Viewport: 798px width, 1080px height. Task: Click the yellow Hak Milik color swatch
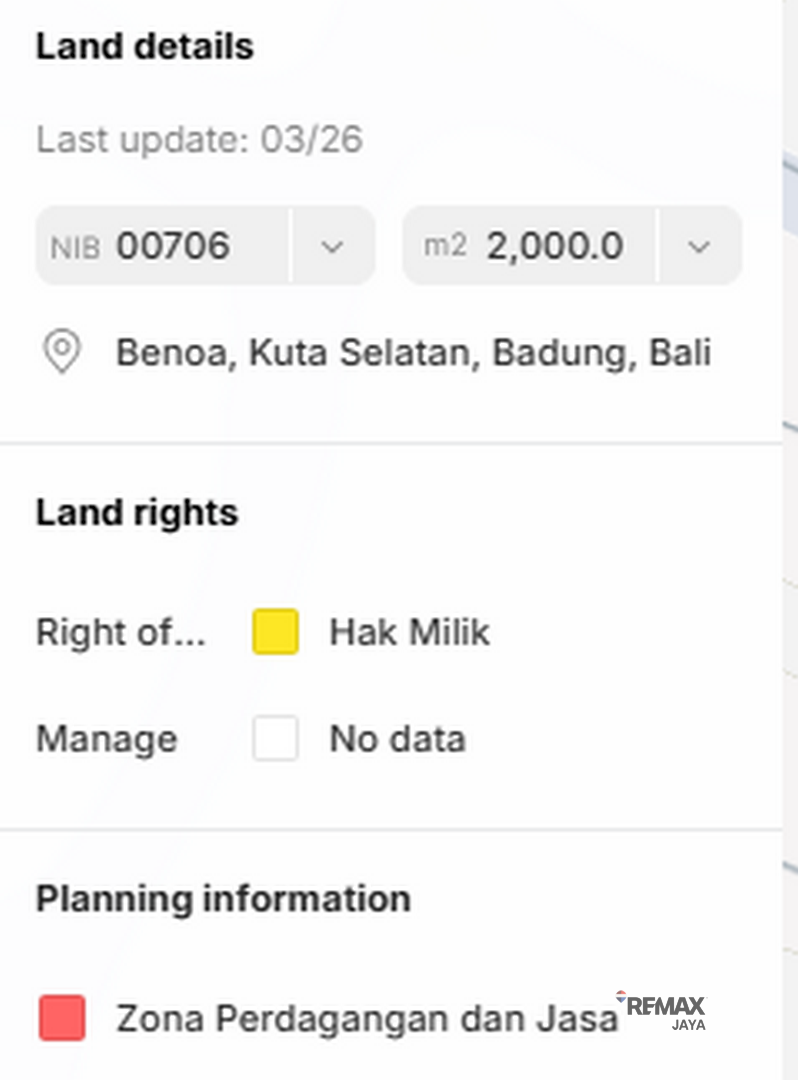(x=275, y=632)
